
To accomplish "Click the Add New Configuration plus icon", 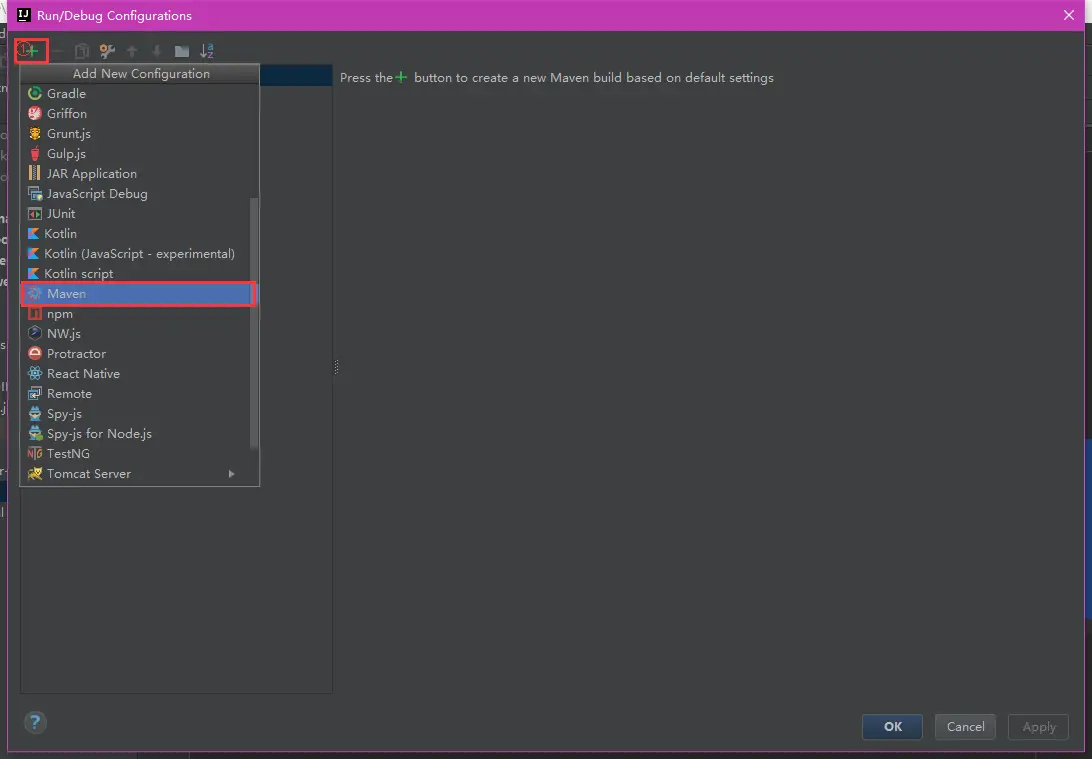I will tap(30, 51).
